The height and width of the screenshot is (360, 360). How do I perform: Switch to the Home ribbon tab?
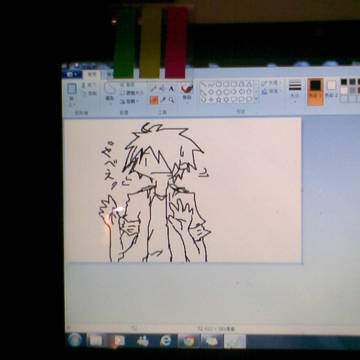[91, 74]
